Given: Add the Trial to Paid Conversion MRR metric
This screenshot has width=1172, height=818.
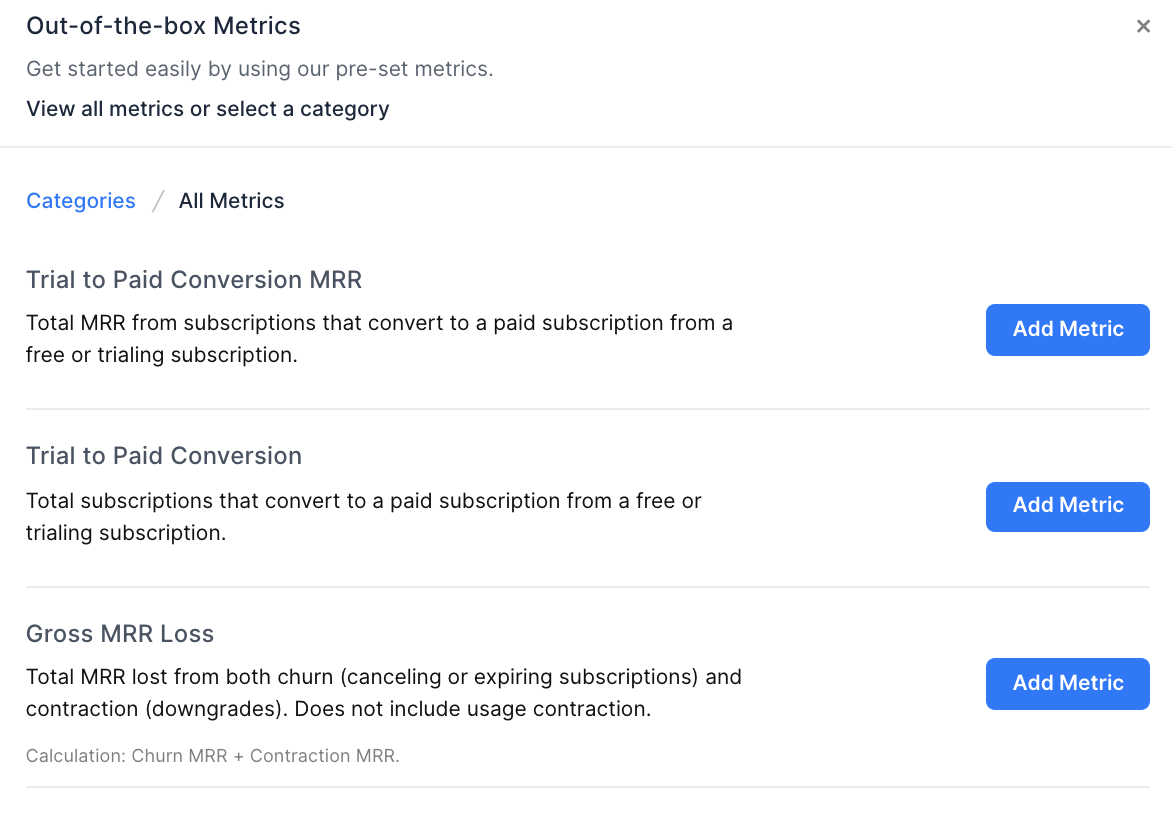Looking at the screenshot, I should coord(1067,330).
